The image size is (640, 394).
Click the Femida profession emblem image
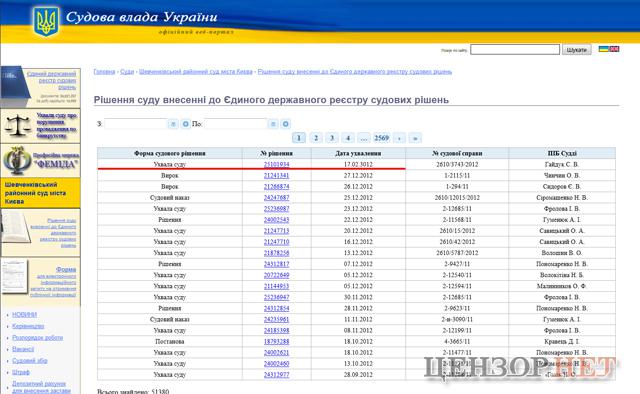17,160
